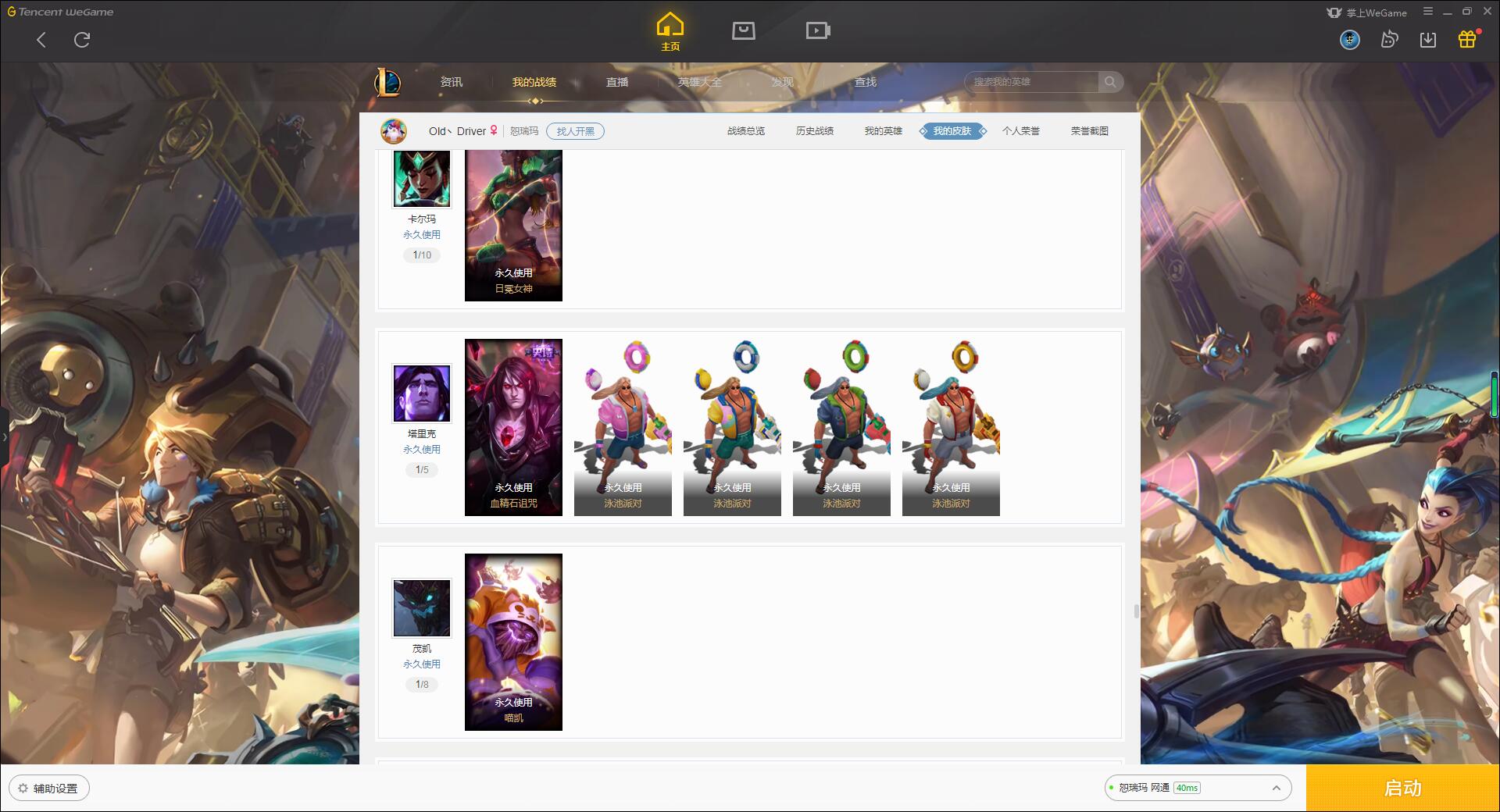Open the 资讯 news tab
Screen dimensions: 1500x812
[x=452, y=82]
